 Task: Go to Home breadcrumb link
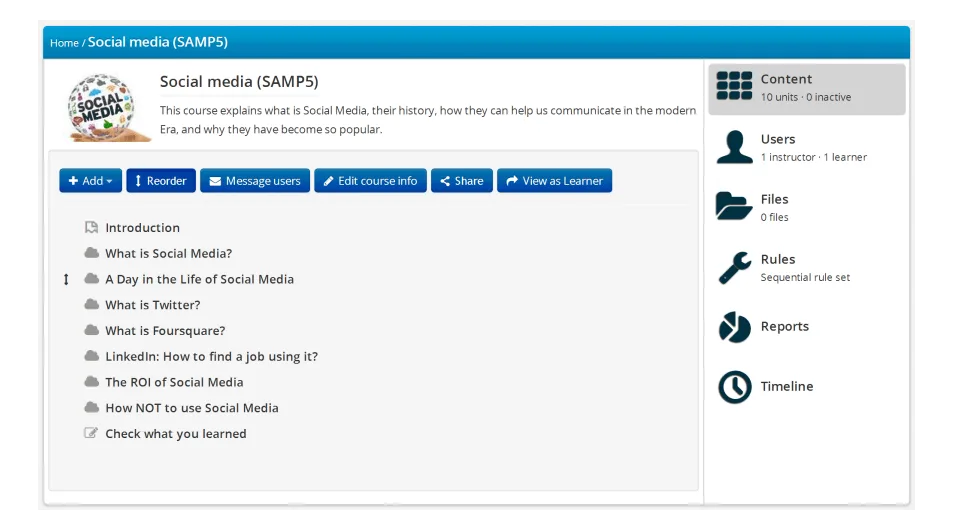pos(64,43)
